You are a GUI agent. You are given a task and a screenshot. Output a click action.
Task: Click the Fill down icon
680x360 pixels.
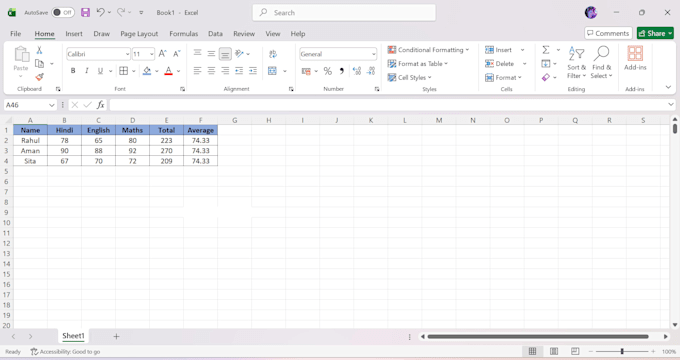click(546, 64)
